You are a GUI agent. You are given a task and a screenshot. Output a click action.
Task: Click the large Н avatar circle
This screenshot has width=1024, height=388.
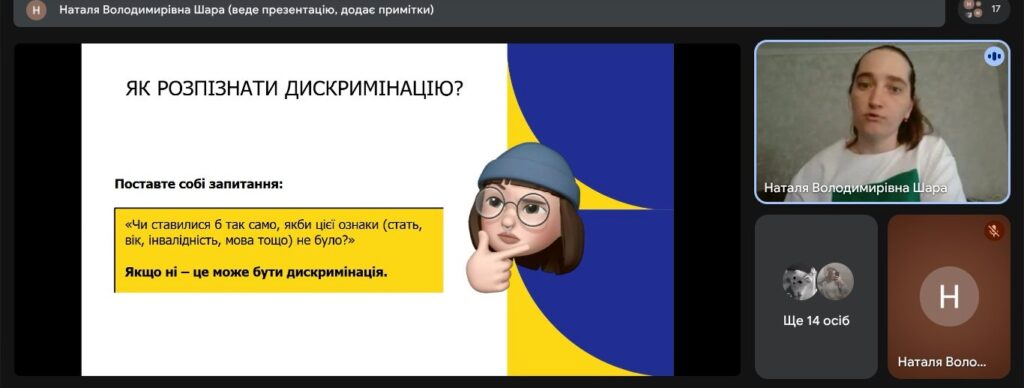[949, 297]
